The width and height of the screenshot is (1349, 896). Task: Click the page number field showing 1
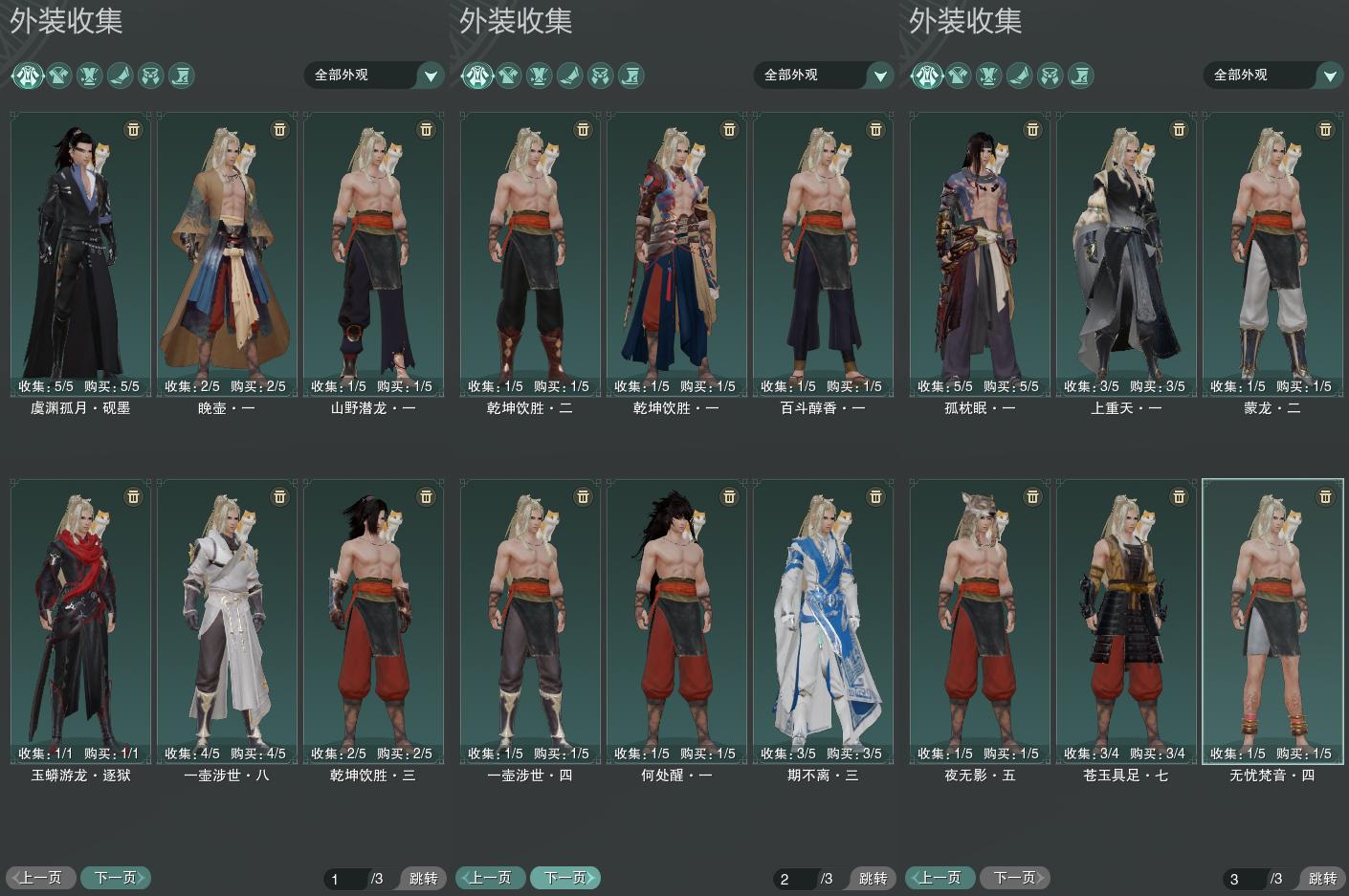pos(346,879)
